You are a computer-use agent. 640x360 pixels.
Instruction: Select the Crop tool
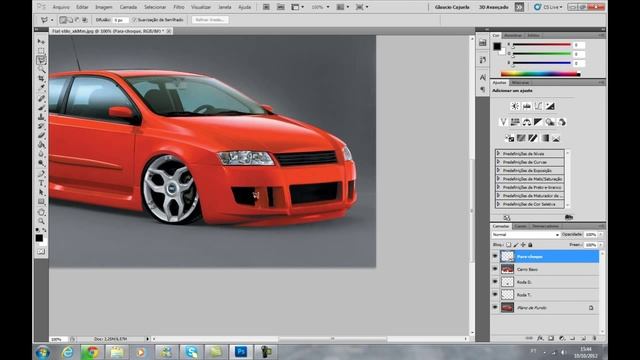click(x=41, y=78)
